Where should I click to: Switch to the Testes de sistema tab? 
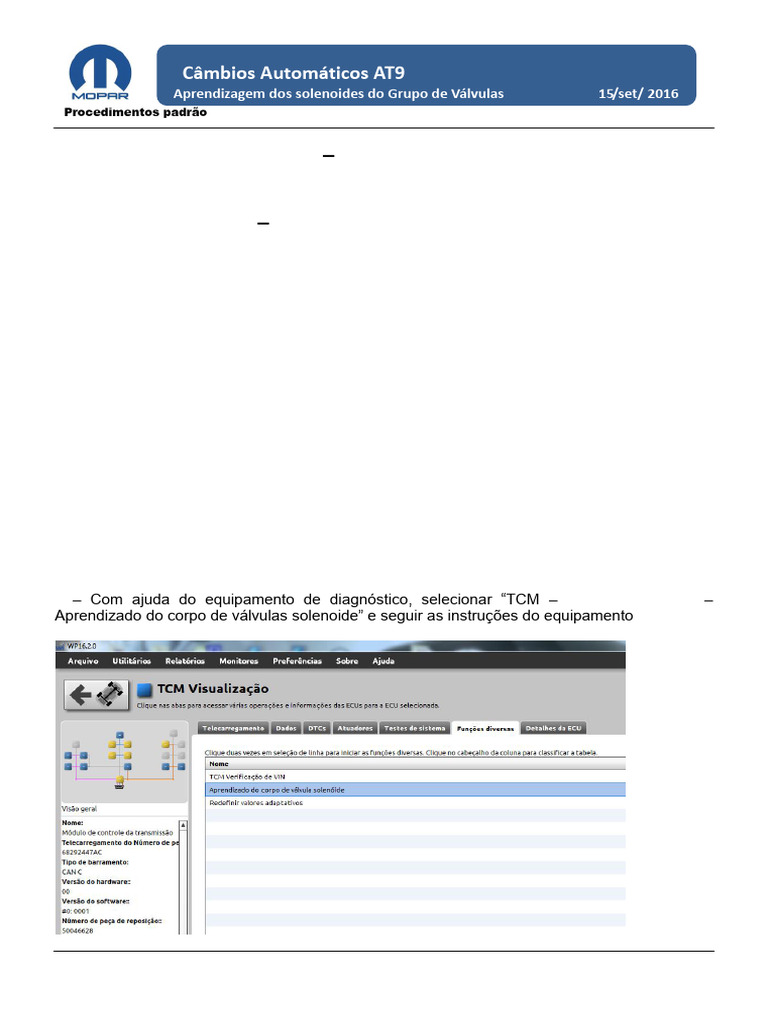click(415, 728)
